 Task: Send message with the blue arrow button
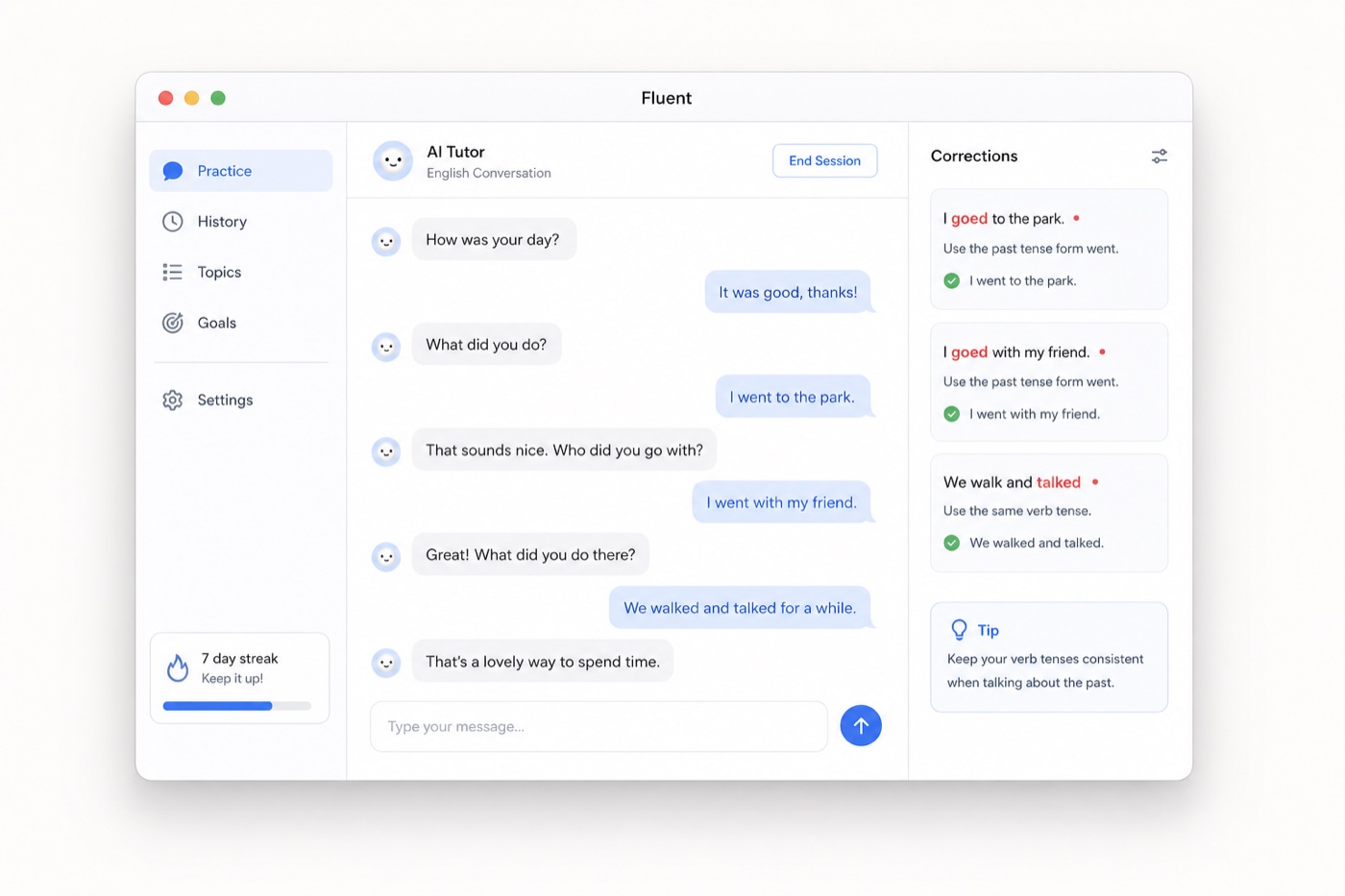click(861, 726)
